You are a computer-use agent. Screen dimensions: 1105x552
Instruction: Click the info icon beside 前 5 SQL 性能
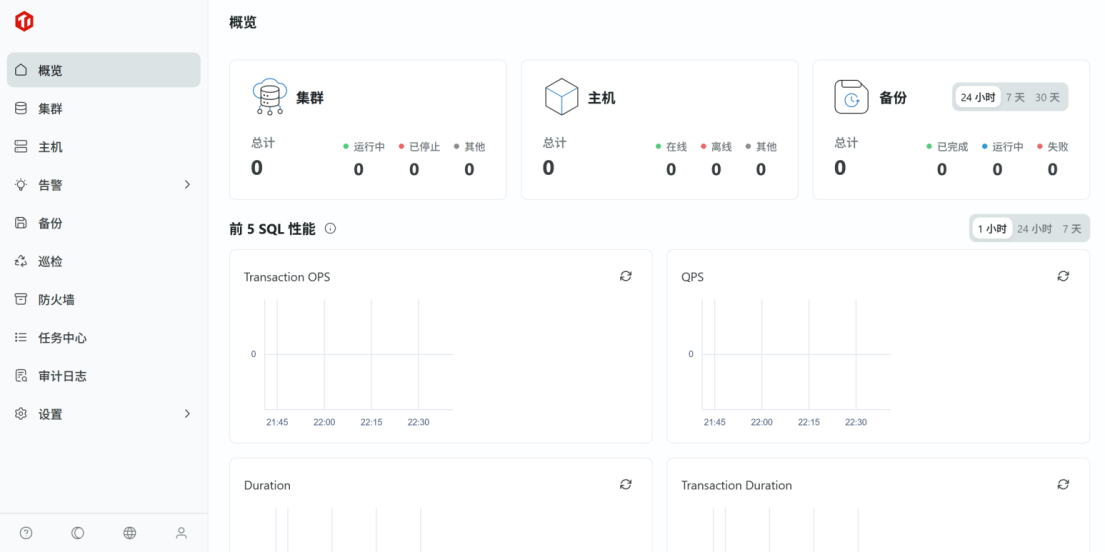pyautogui.click(x=330, y=229)
